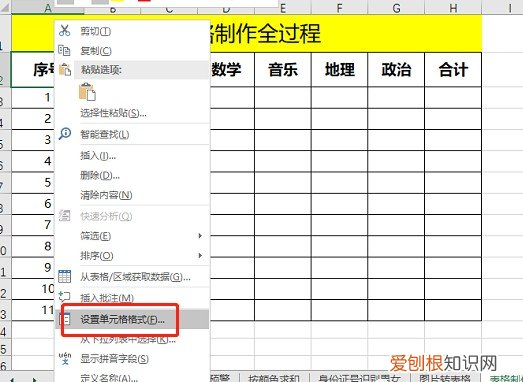
Task: Click the 音乐 header cell
Action: pos(283,69)
